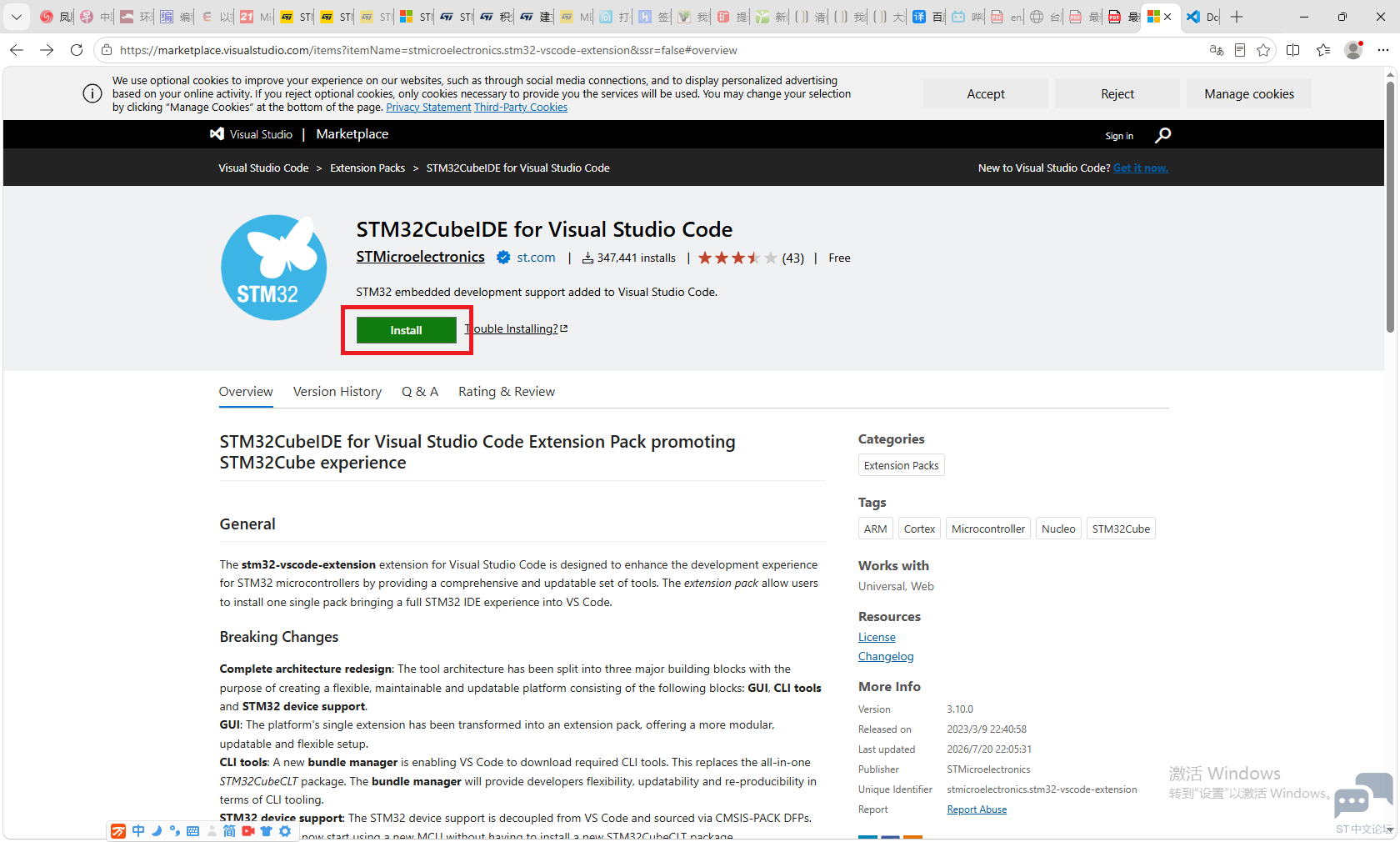The height and width of the screenshot is (842, 1400).
Task: Click the Extension Packs category tag
Action: coord(902,465)
